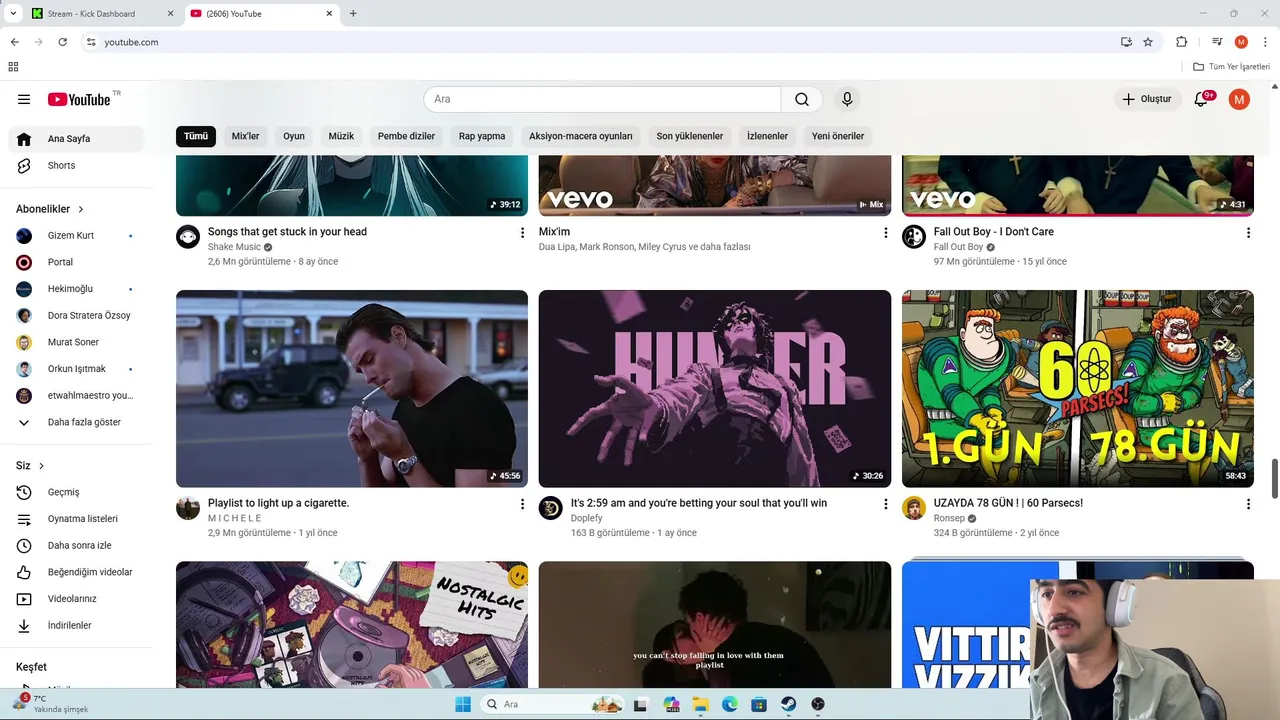Screen dimensions: 1280x720
Task: Select the Pembe diziler filter chip
Action: click(x=406, y=136)
